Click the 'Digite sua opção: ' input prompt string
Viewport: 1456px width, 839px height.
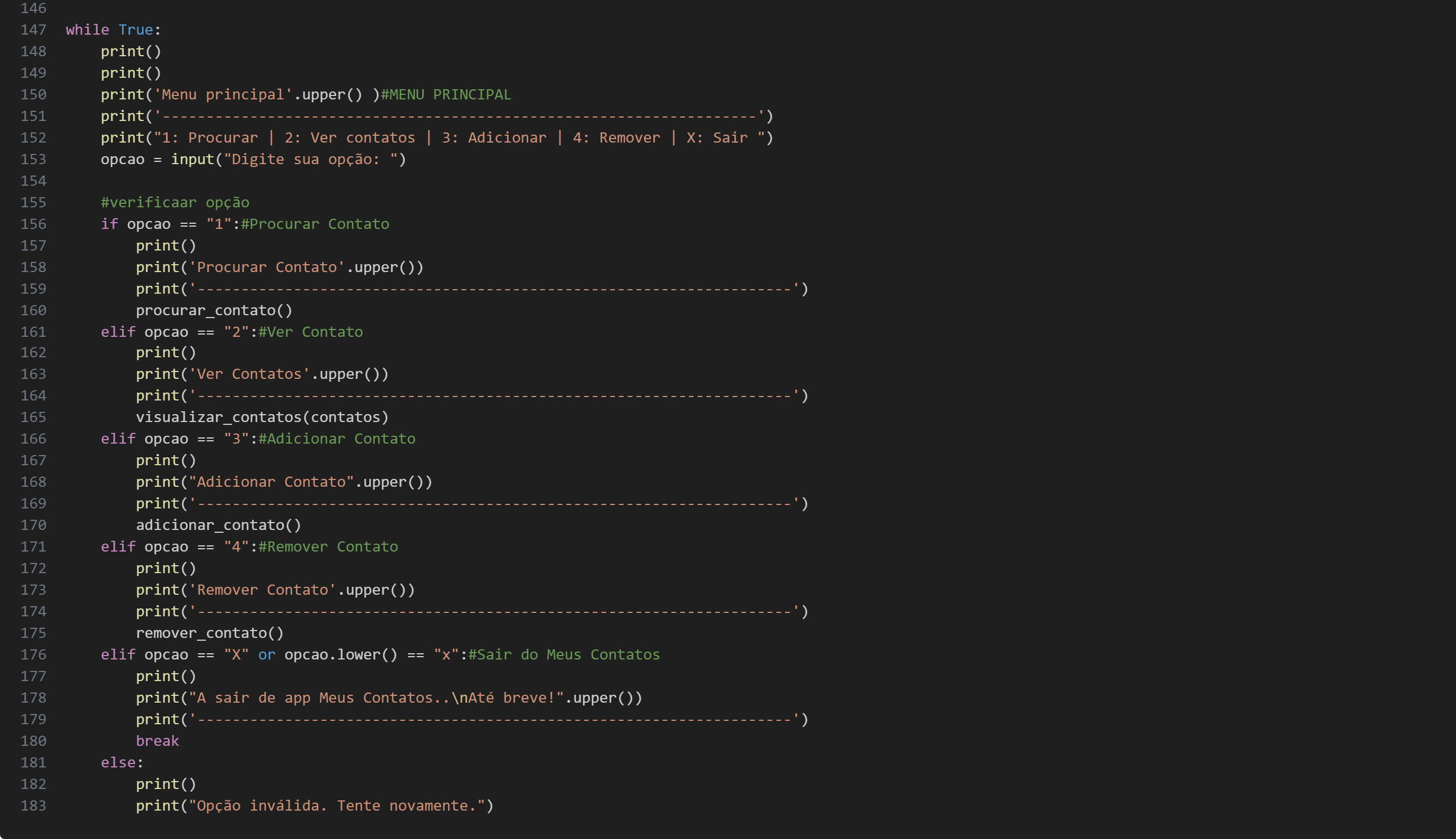311,159
